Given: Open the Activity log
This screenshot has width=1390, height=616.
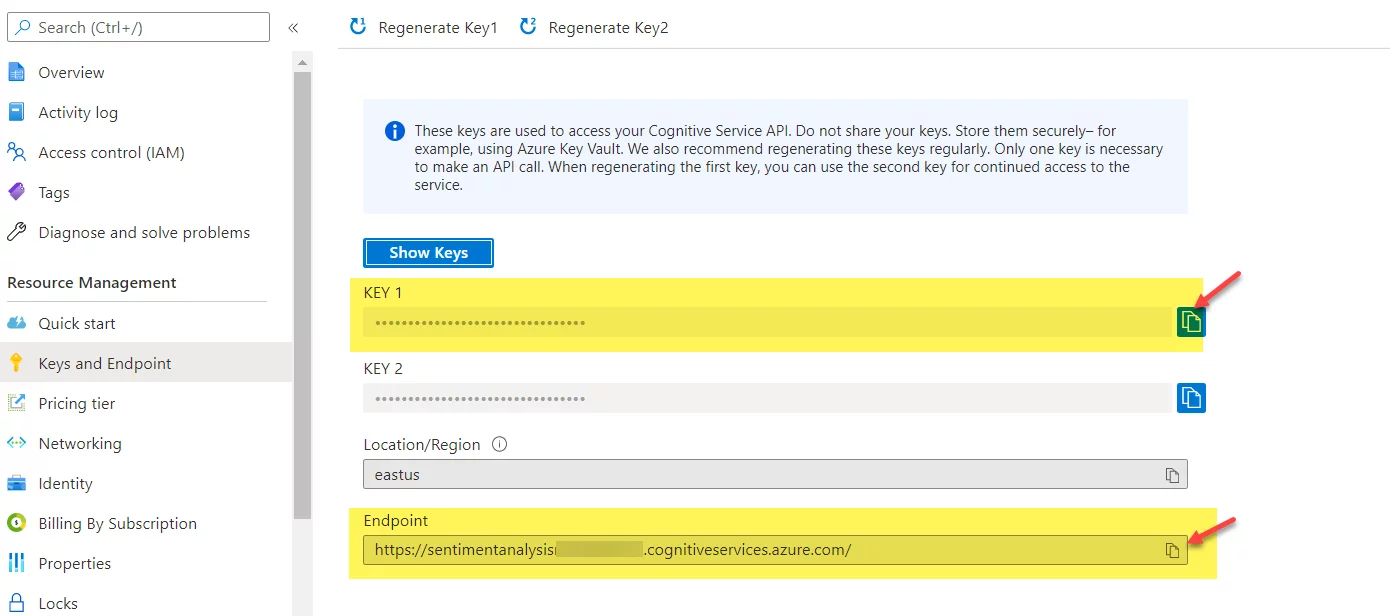Looking at the screenshot, I should pyautogui.click(x=78, y=112).
